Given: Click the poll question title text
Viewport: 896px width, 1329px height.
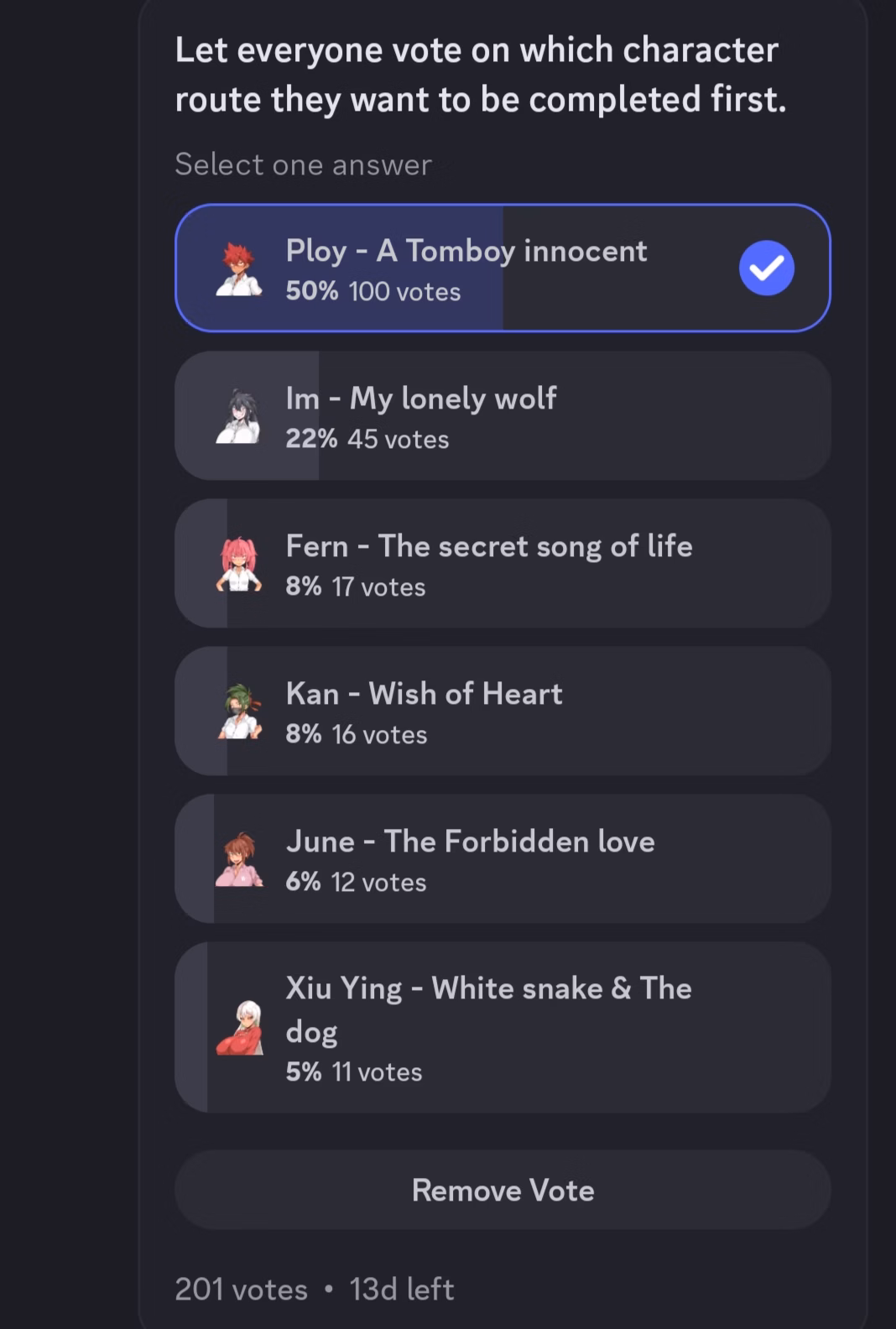Looking at the screenshot, I should 481,75.
